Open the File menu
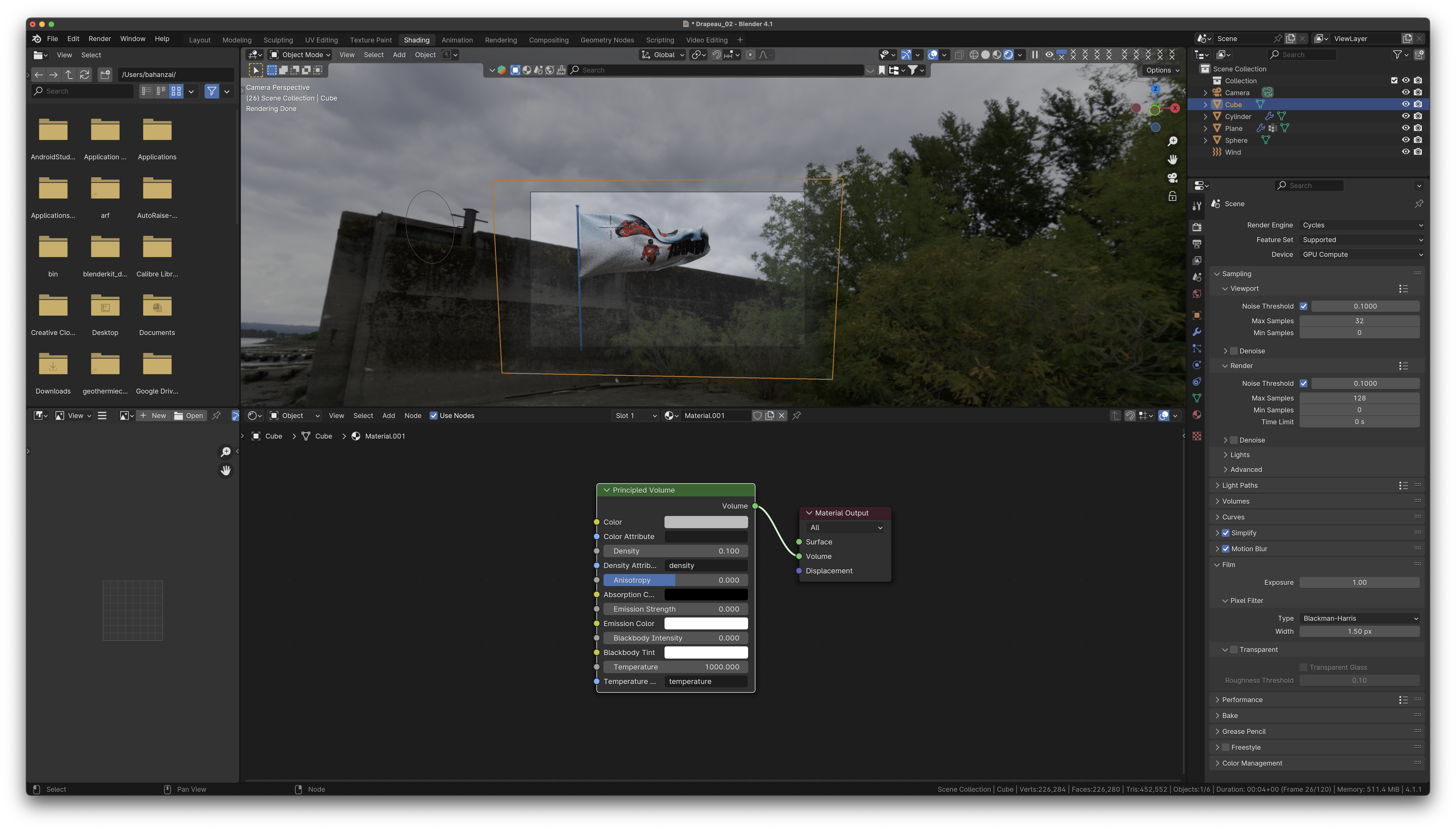The width and height of the screenshot is (1456, 830). [52, 39]
